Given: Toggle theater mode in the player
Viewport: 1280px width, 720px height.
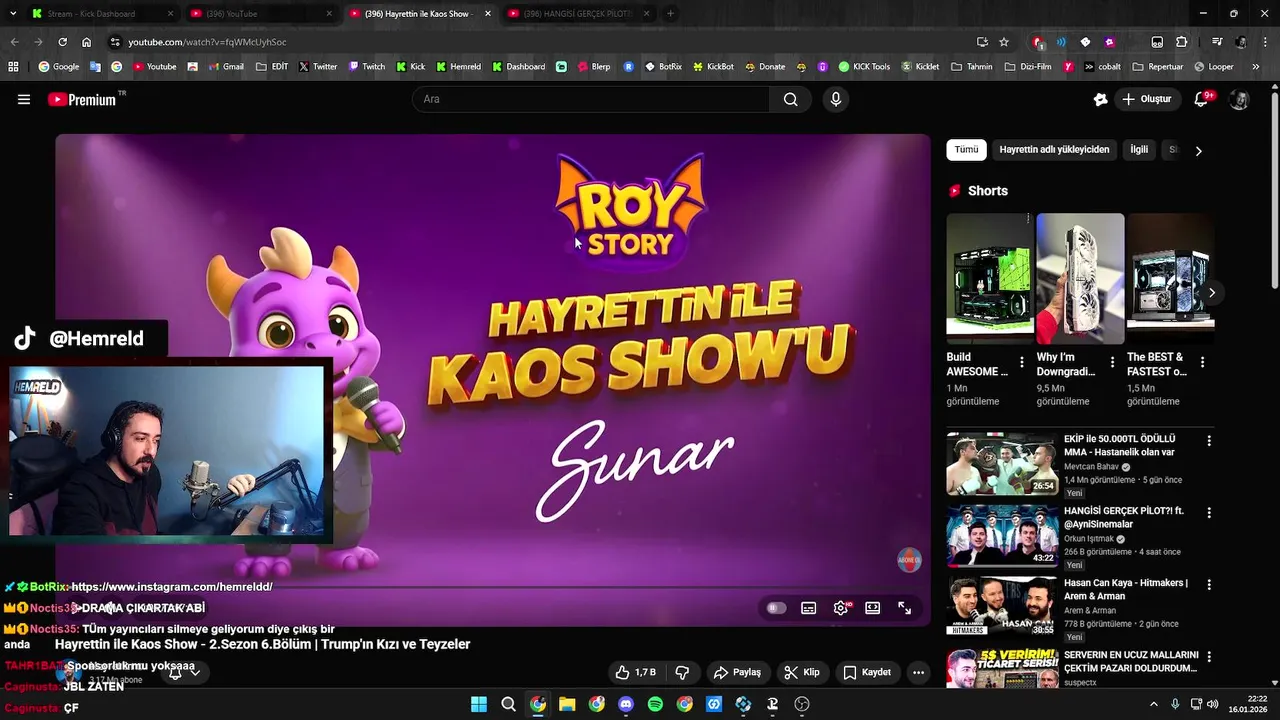Looking at the screenshot, I should tap(873, 608).
